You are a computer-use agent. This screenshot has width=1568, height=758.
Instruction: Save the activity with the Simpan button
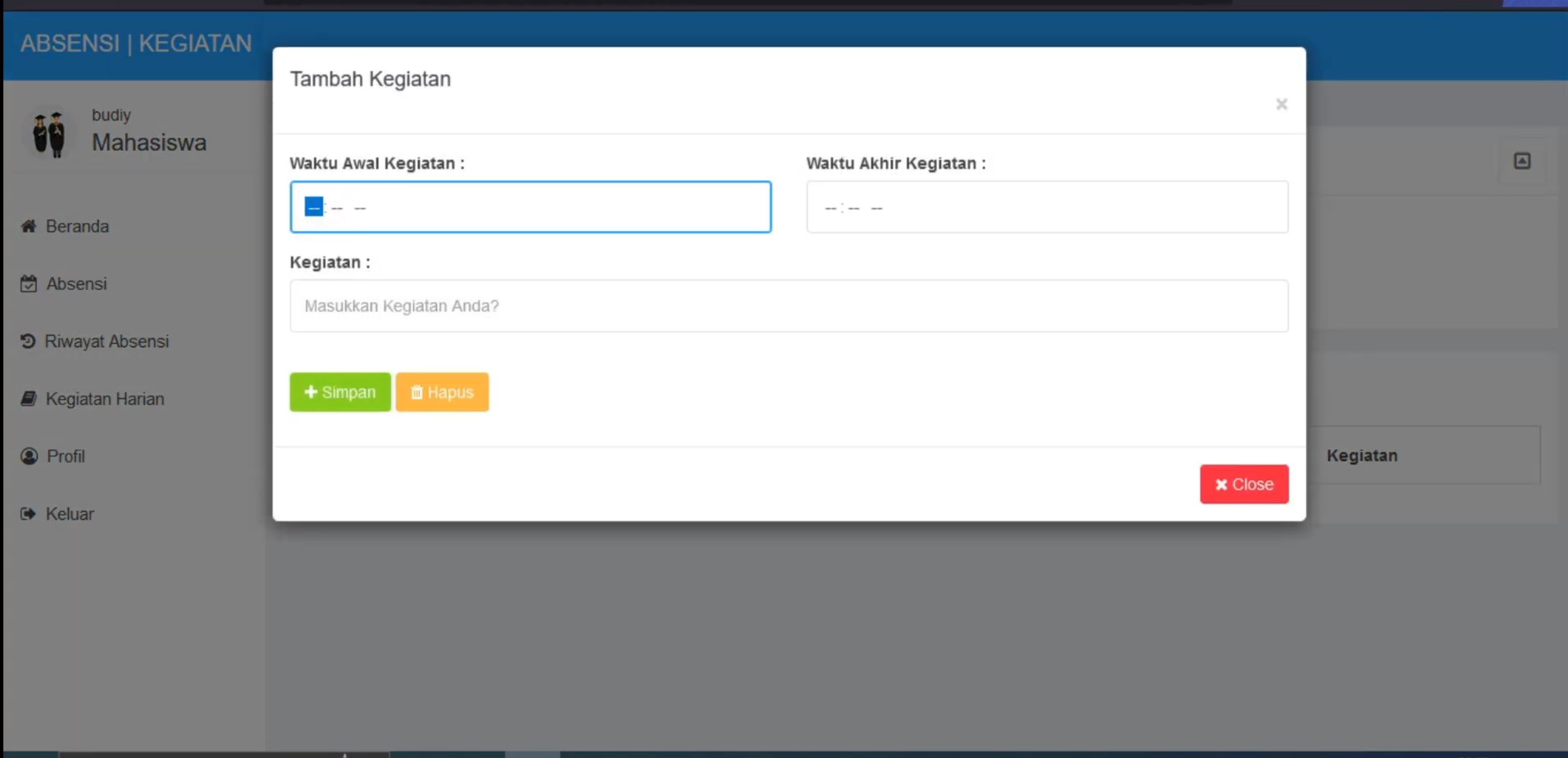click(x=340, y=392)
